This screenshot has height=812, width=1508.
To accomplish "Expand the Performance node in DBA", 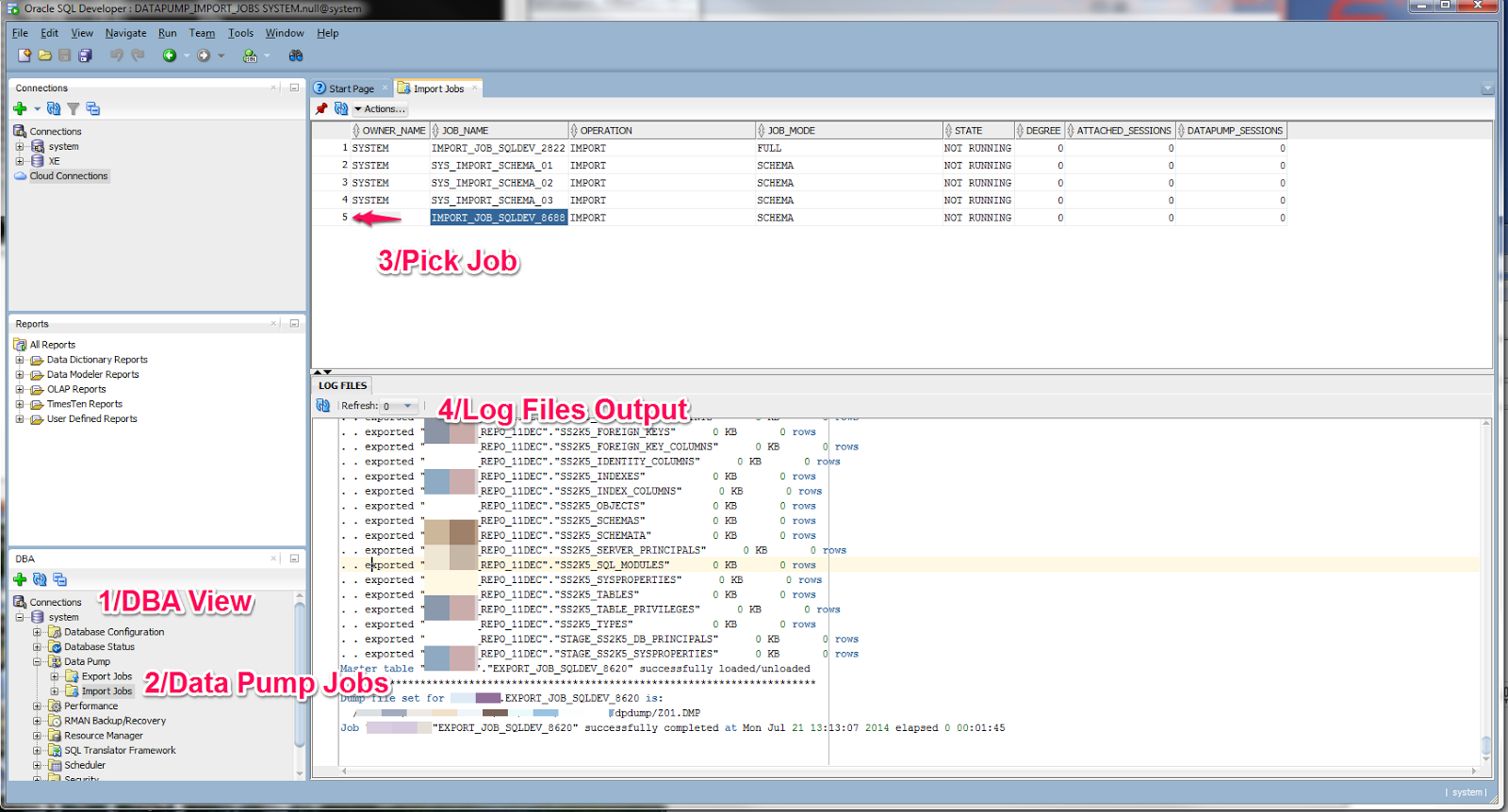I will point(38,706).
